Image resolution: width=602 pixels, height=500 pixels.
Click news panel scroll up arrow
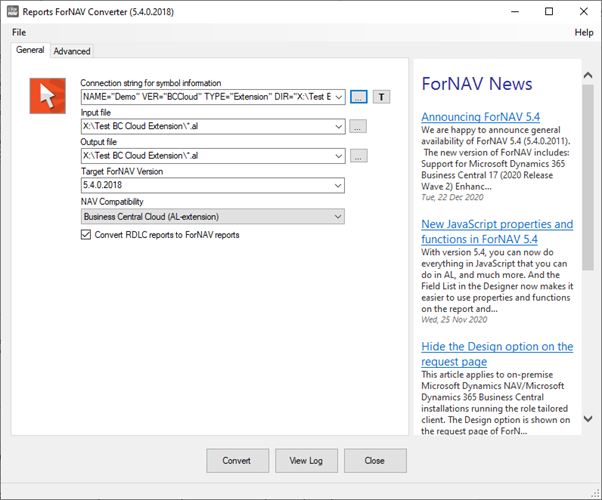(x=588, y=75)
